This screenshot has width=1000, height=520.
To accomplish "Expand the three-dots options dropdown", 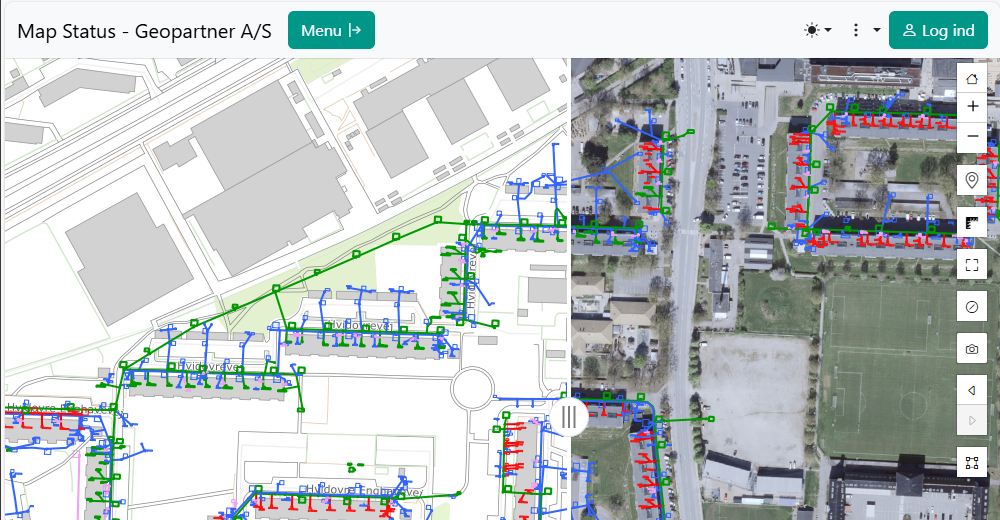I will point(864,30).
